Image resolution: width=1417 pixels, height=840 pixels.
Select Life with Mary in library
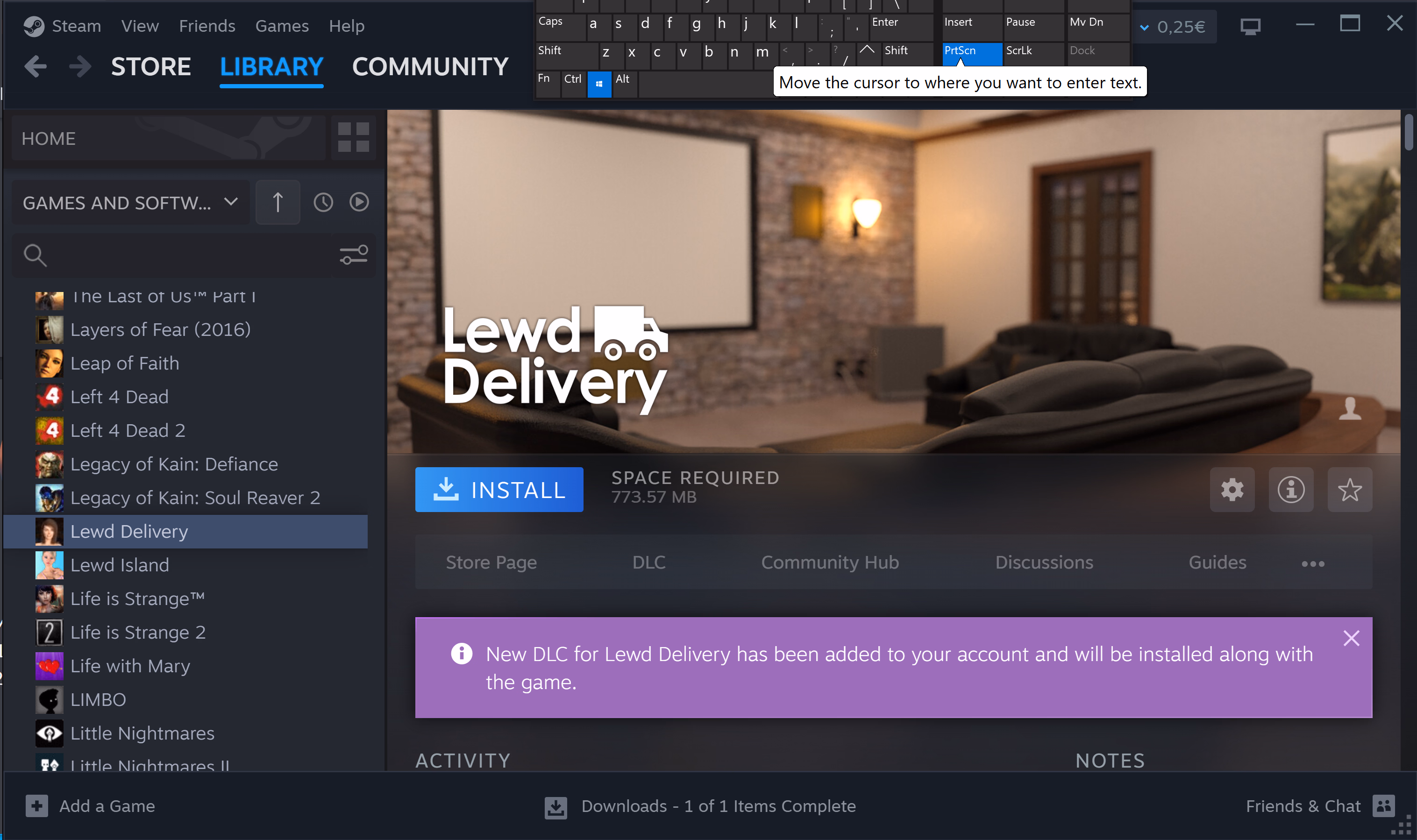pos(185,666)
